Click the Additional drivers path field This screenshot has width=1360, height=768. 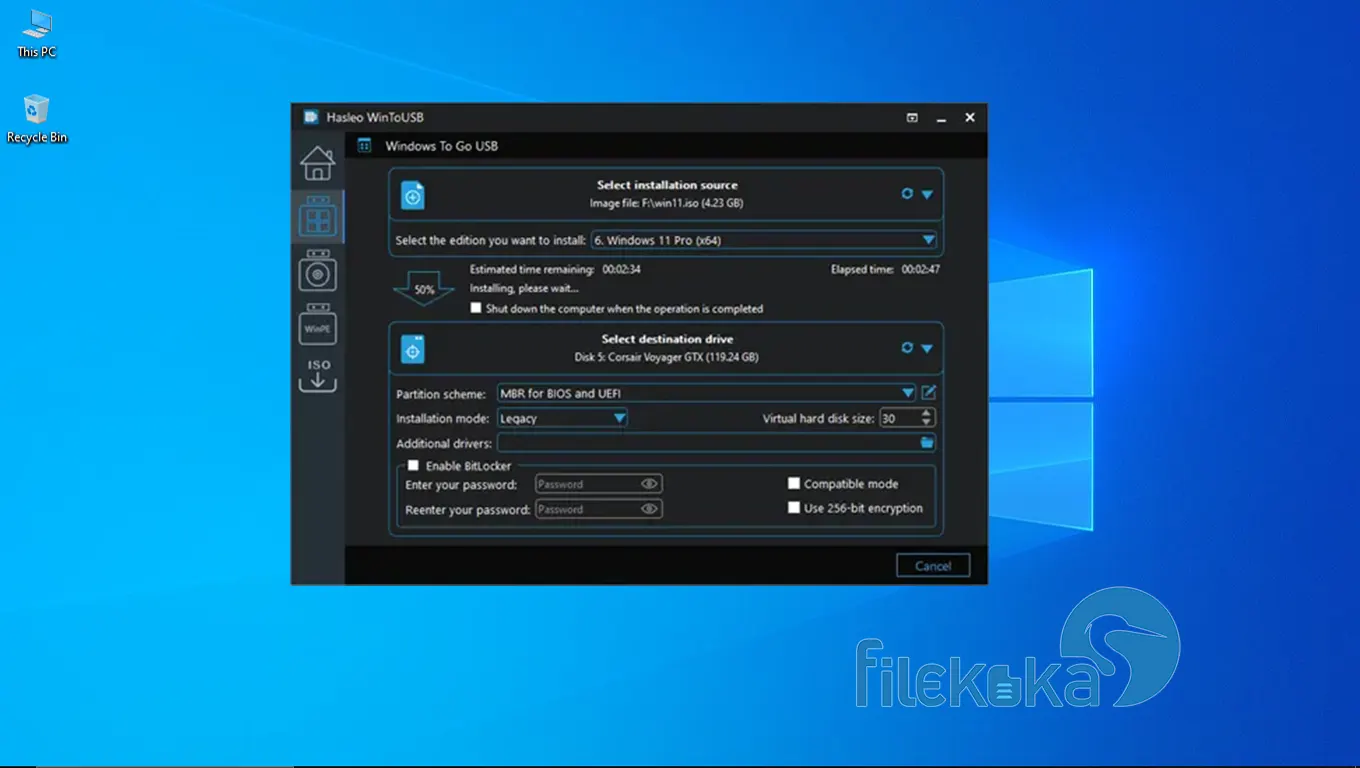(x=708, y=443)
